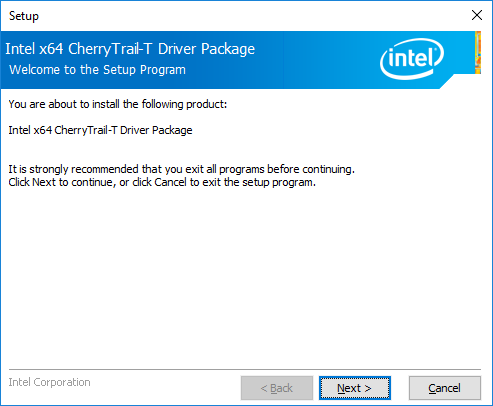Cancel the setup program

(x=445, y=388)
